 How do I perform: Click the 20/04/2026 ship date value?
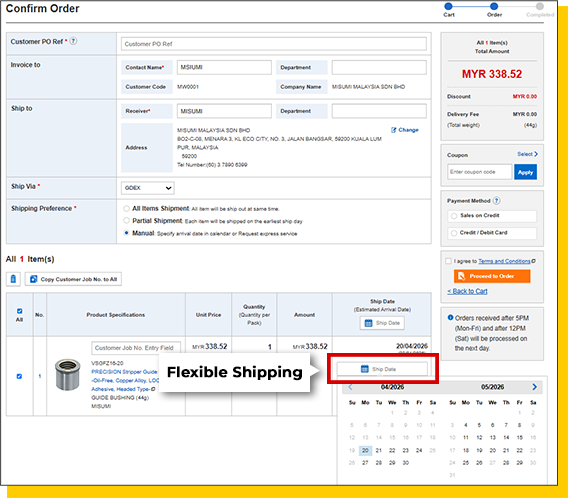coord(412,346)
